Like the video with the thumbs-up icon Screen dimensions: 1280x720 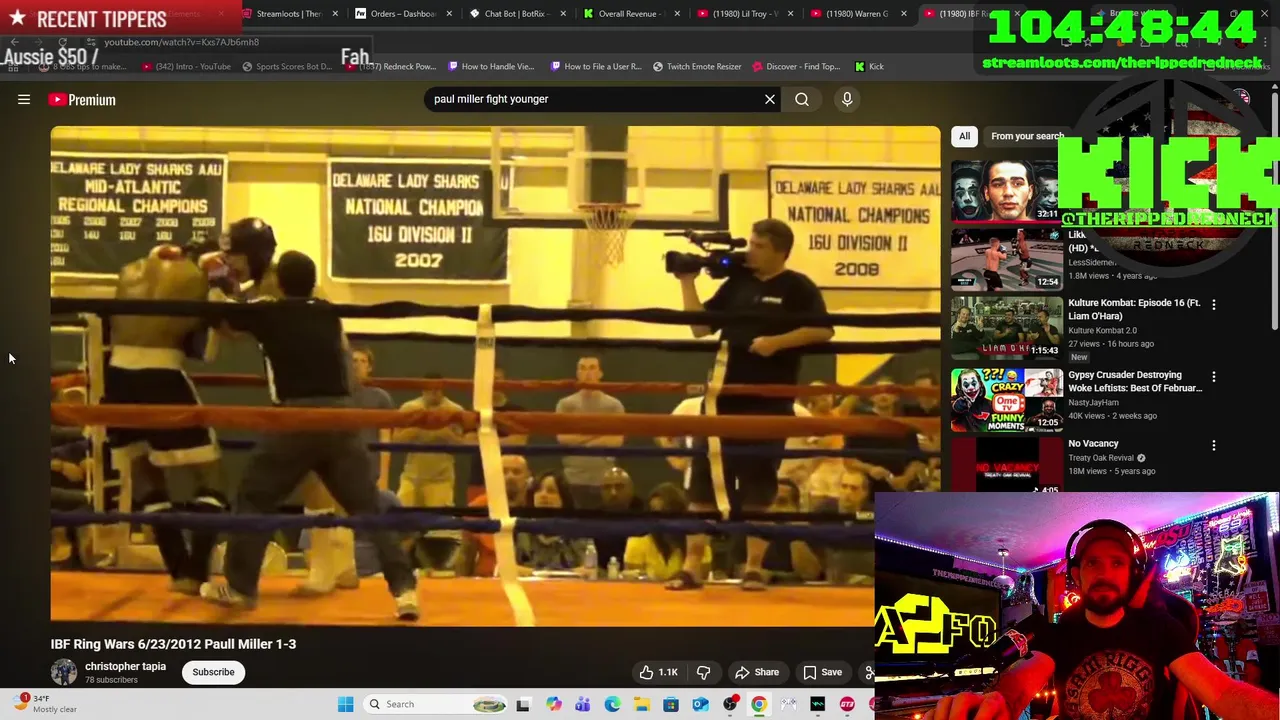[x=658, y=672]
